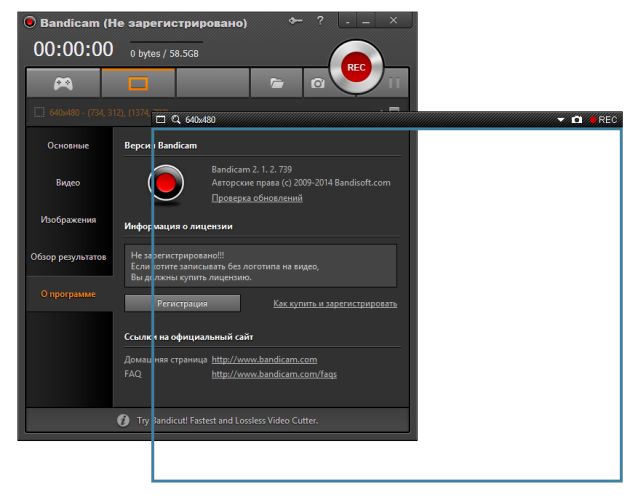The width and height of the screenshot is (638, 500).
Task: Open the Изображения settings section
Action: (68, 220)
